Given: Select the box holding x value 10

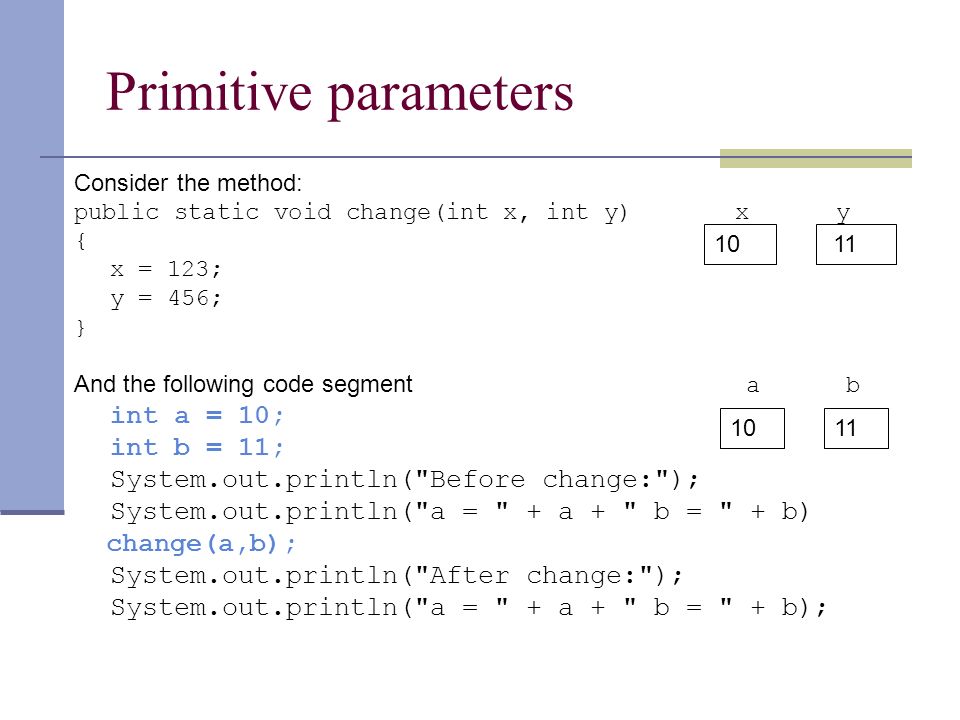Looking at the screenshot, I should coord(740,244).
